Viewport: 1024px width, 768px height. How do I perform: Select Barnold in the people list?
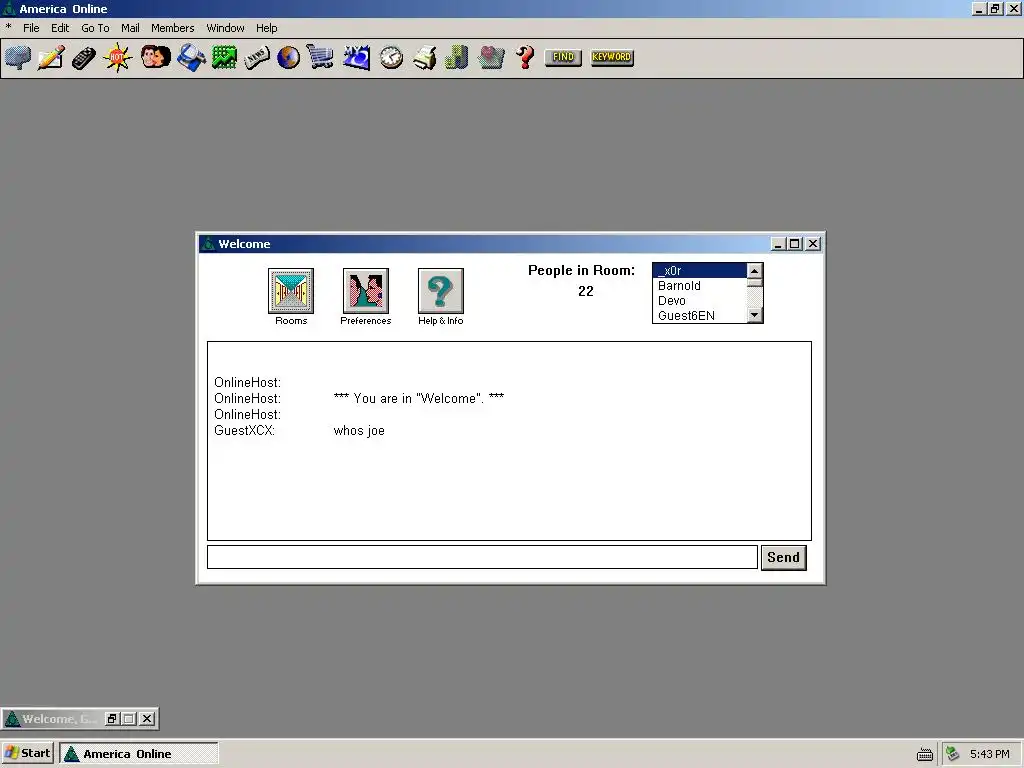(700, 285)
